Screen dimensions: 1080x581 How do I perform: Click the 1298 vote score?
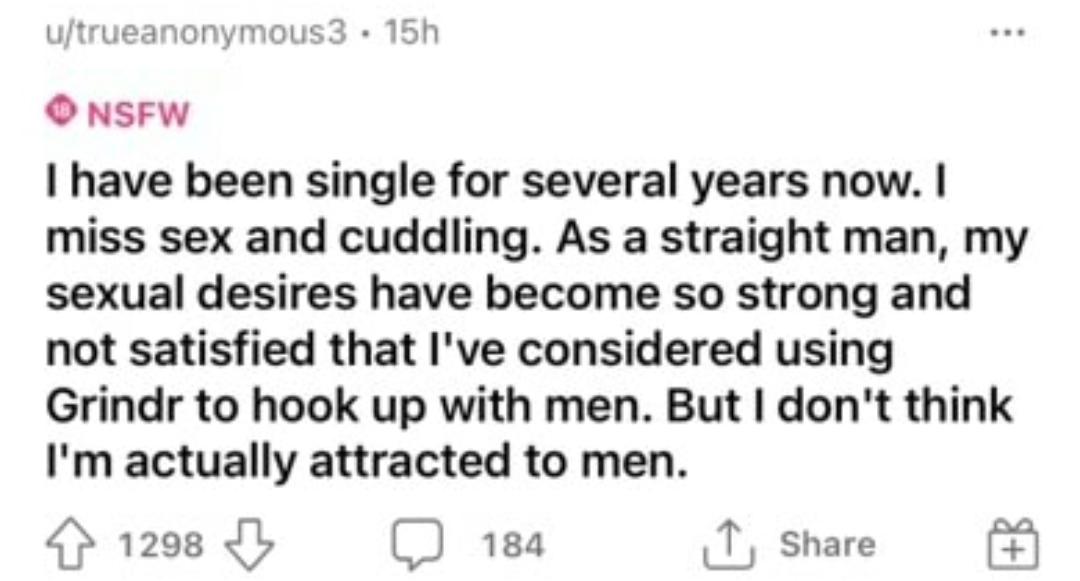click(x=161, y=545)
